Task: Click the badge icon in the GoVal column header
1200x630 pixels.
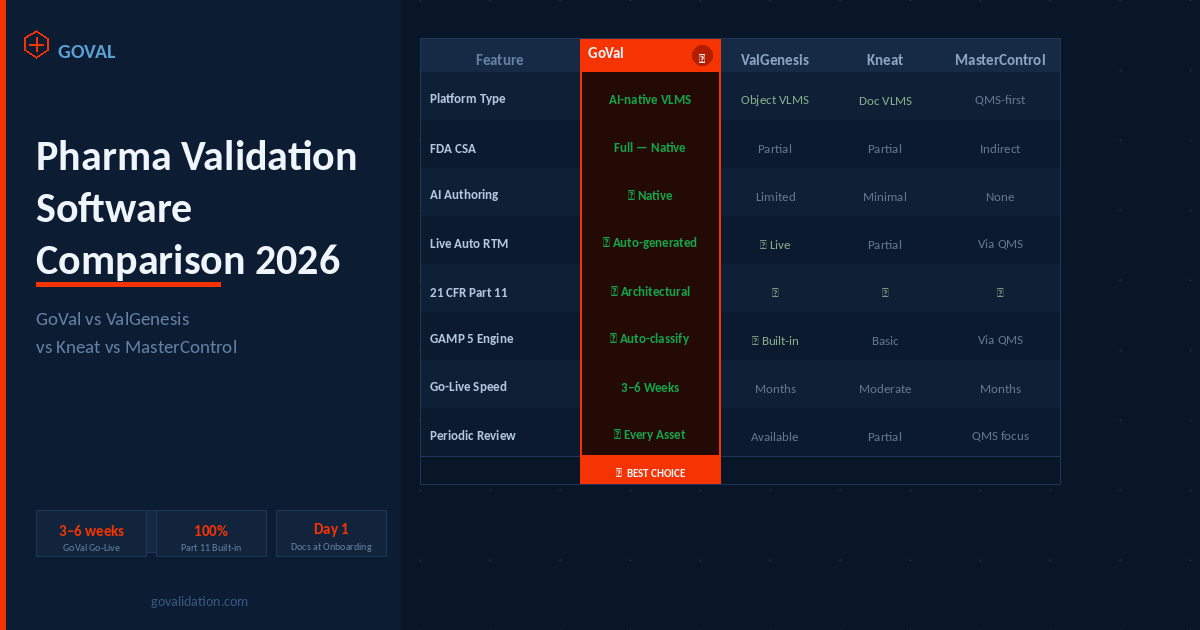Action: coord(702,56)
